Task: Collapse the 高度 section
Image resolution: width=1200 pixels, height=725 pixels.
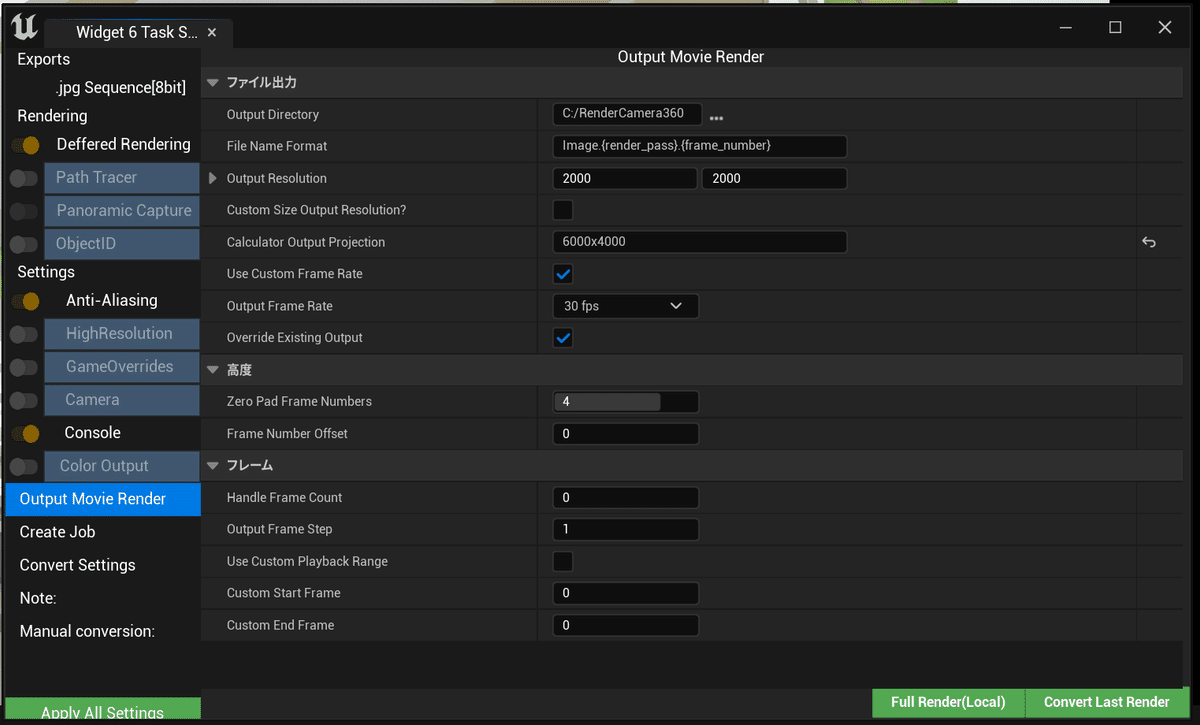Action: (x=212, y=370)
